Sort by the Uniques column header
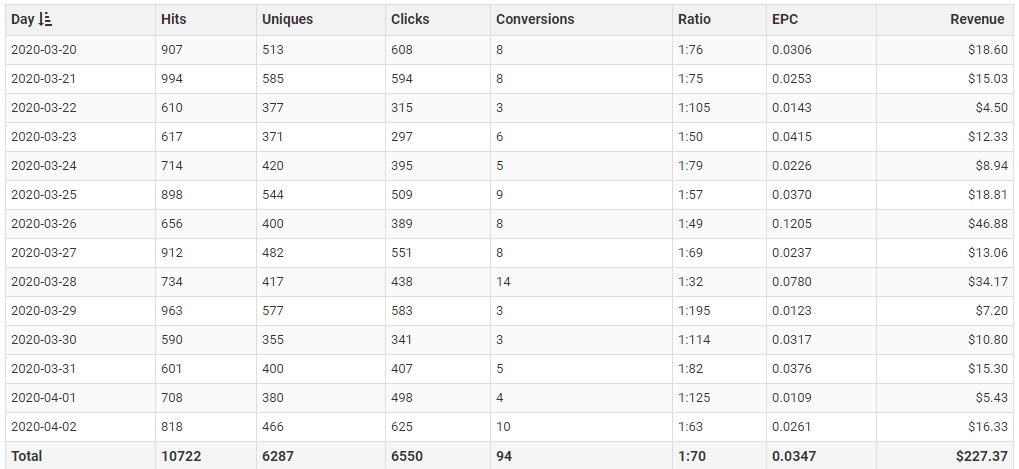Screen dimensions: 1019x469 click(x=287, y=19)
